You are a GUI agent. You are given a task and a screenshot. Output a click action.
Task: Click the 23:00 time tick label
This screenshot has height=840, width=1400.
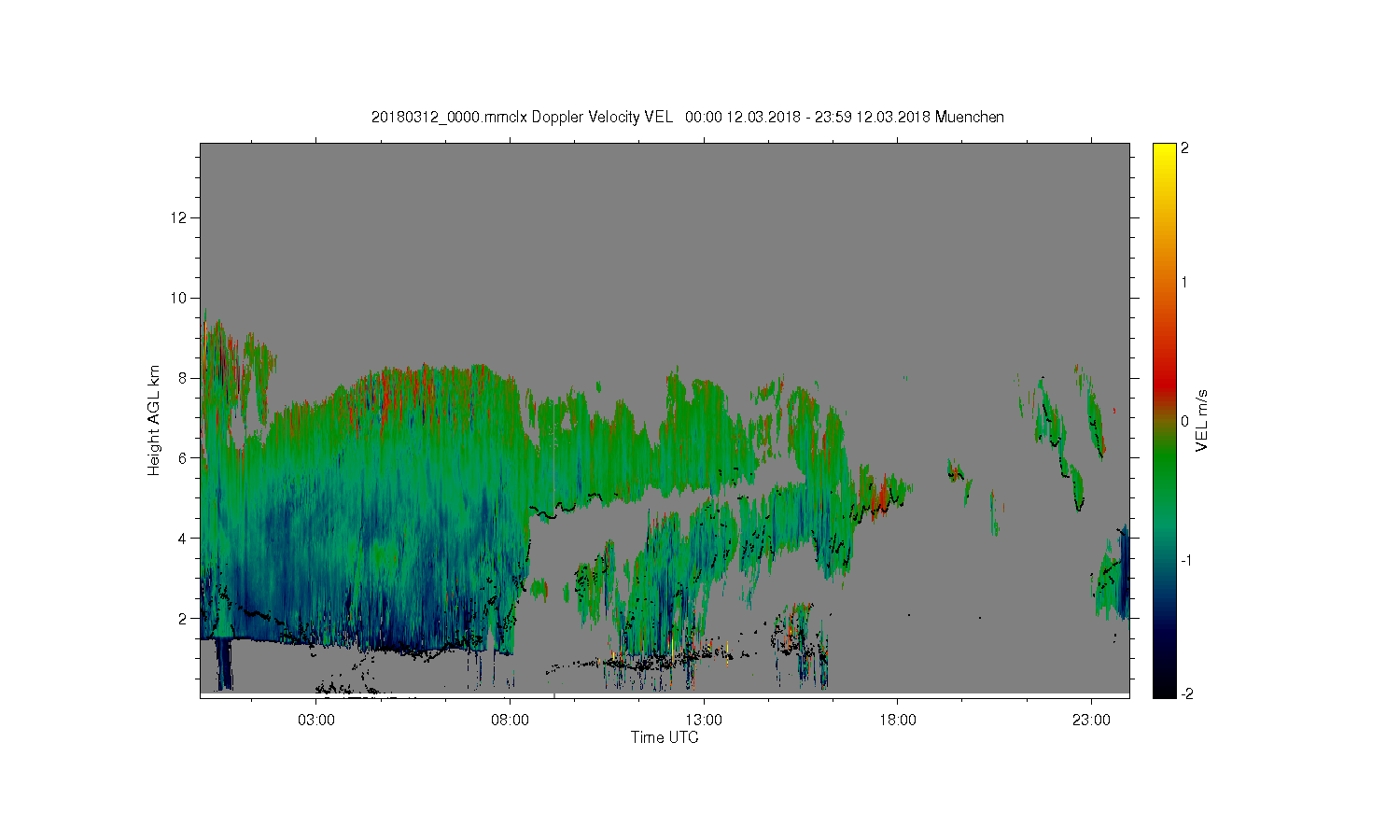[1091, 721]
